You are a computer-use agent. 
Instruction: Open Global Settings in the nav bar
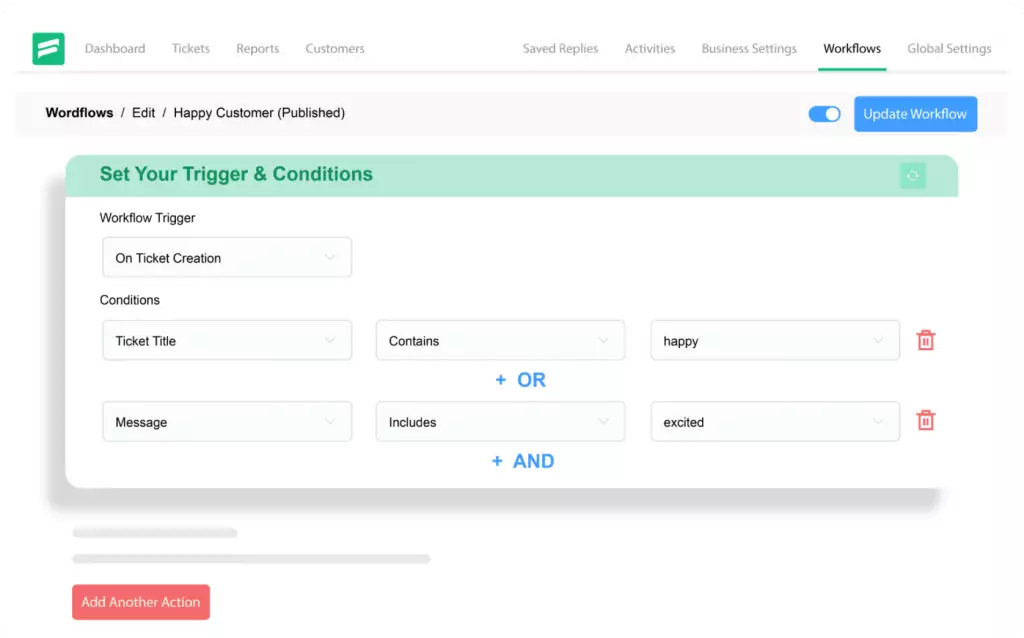point(949,48)
